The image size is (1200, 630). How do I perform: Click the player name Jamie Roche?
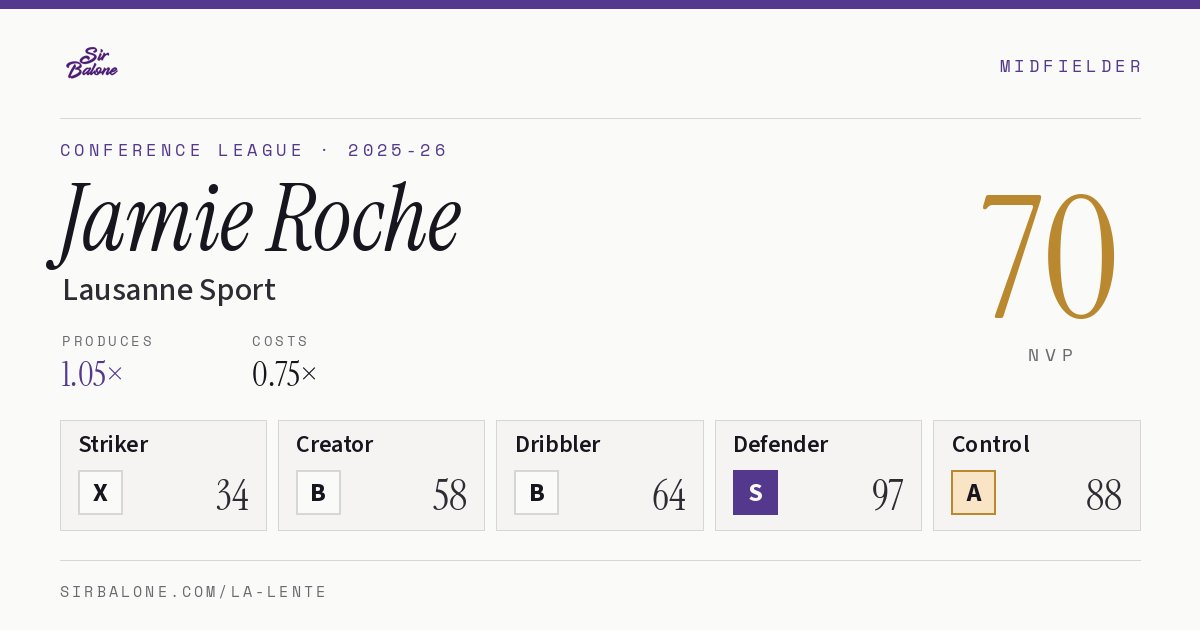255,220
